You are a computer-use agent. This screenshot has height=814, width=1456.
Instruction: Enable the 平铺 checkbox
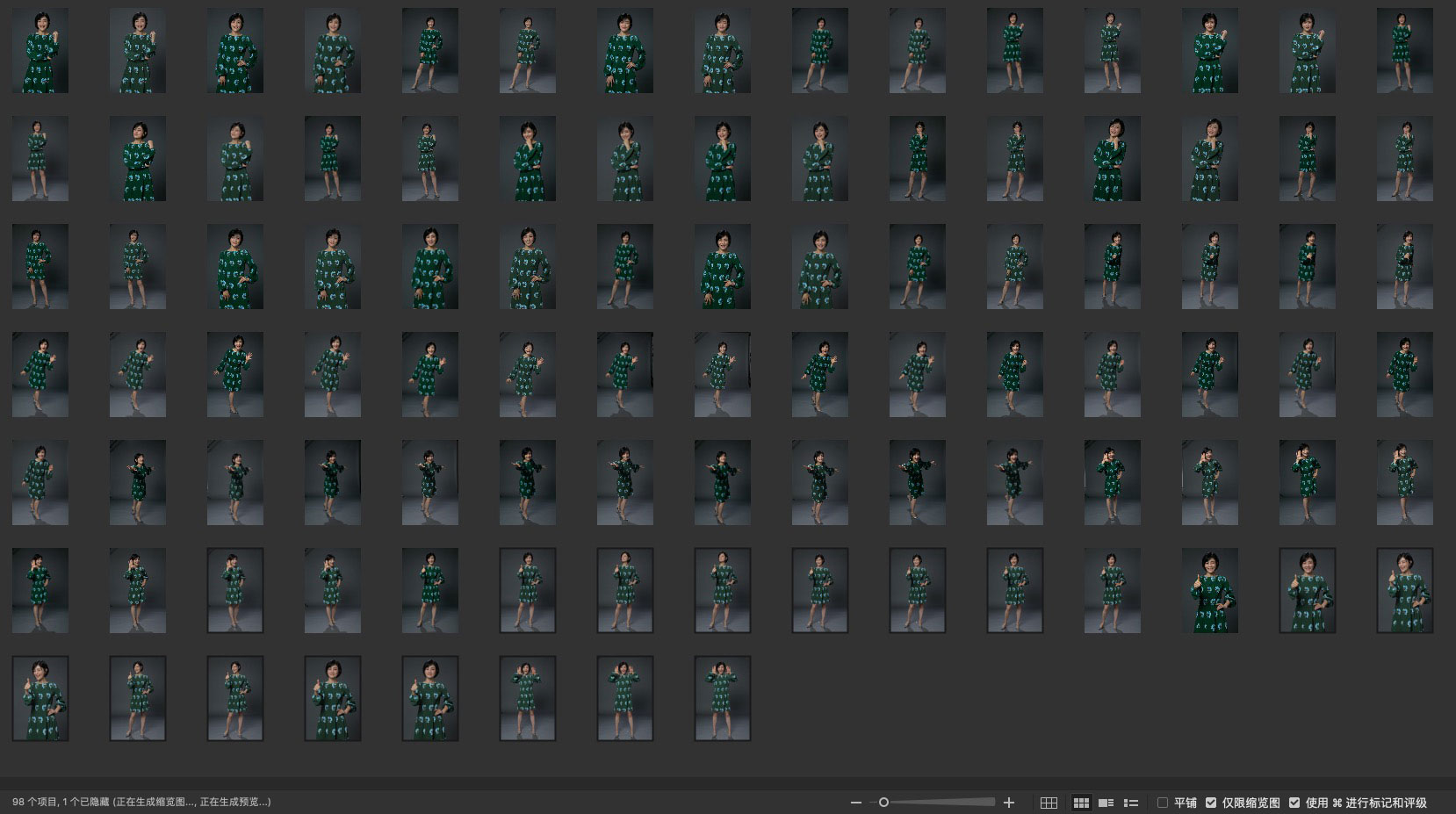point(1163,803)
